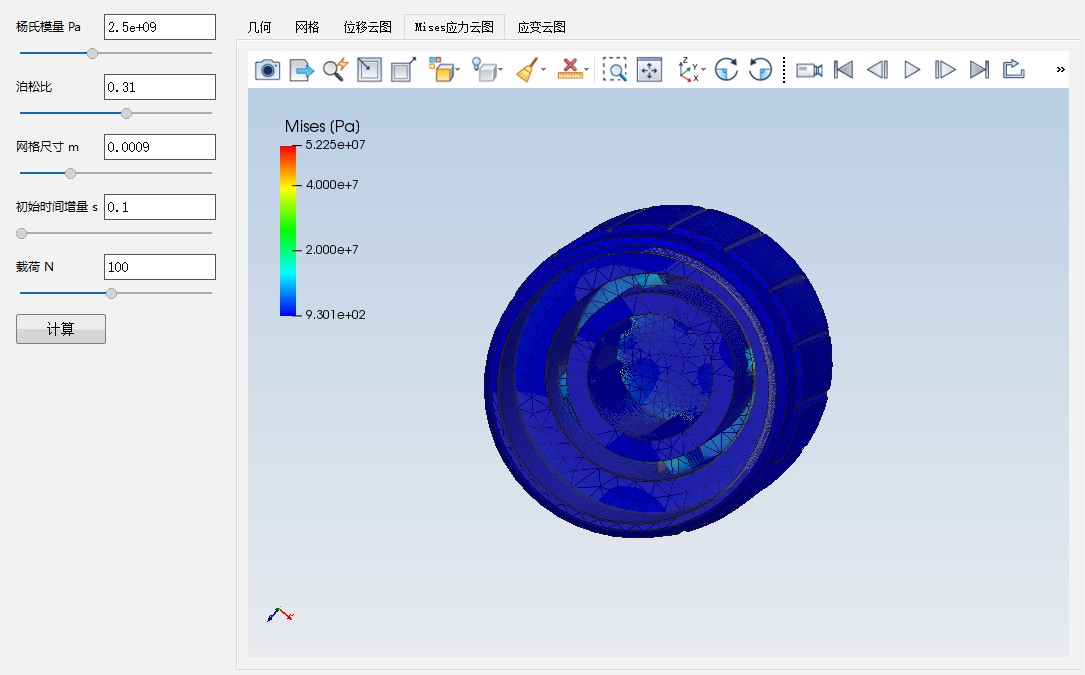The width and height of the screenshot is (1085, 675).
Task: Click the ruler measurement delete icon
Action: coord(569,69)
